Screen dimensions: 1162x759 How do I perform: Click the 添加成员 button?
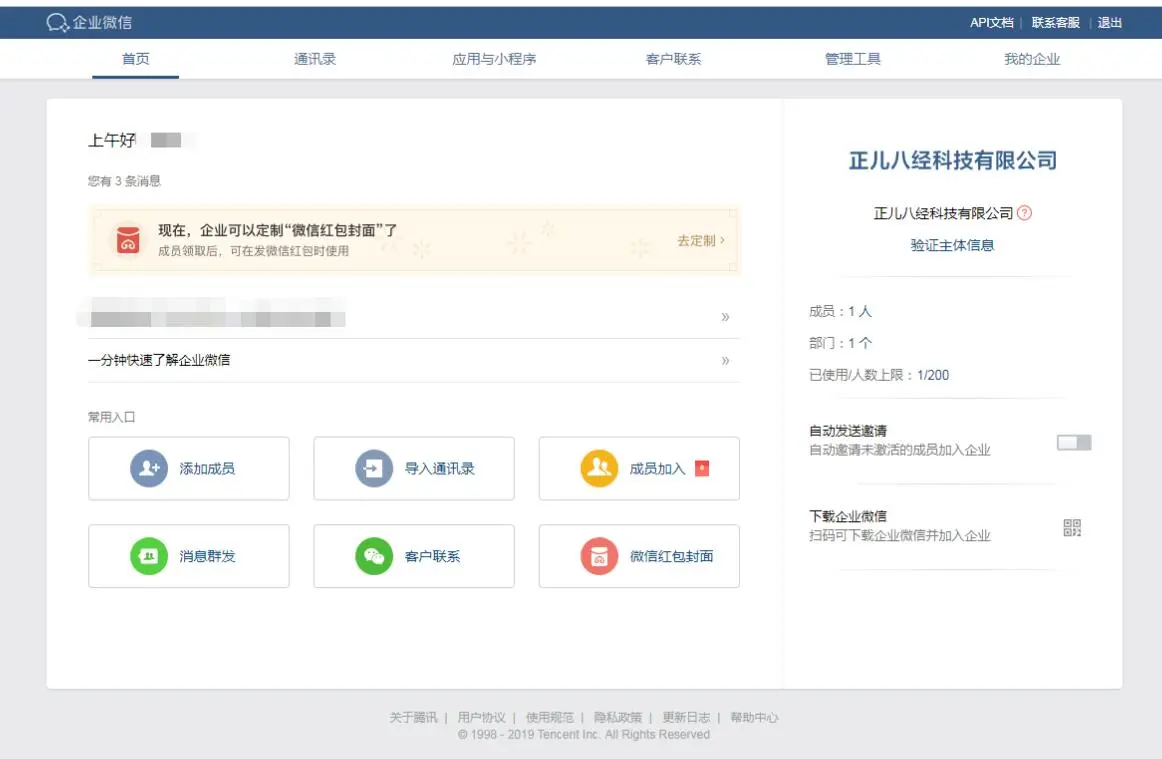click(189, 468)
